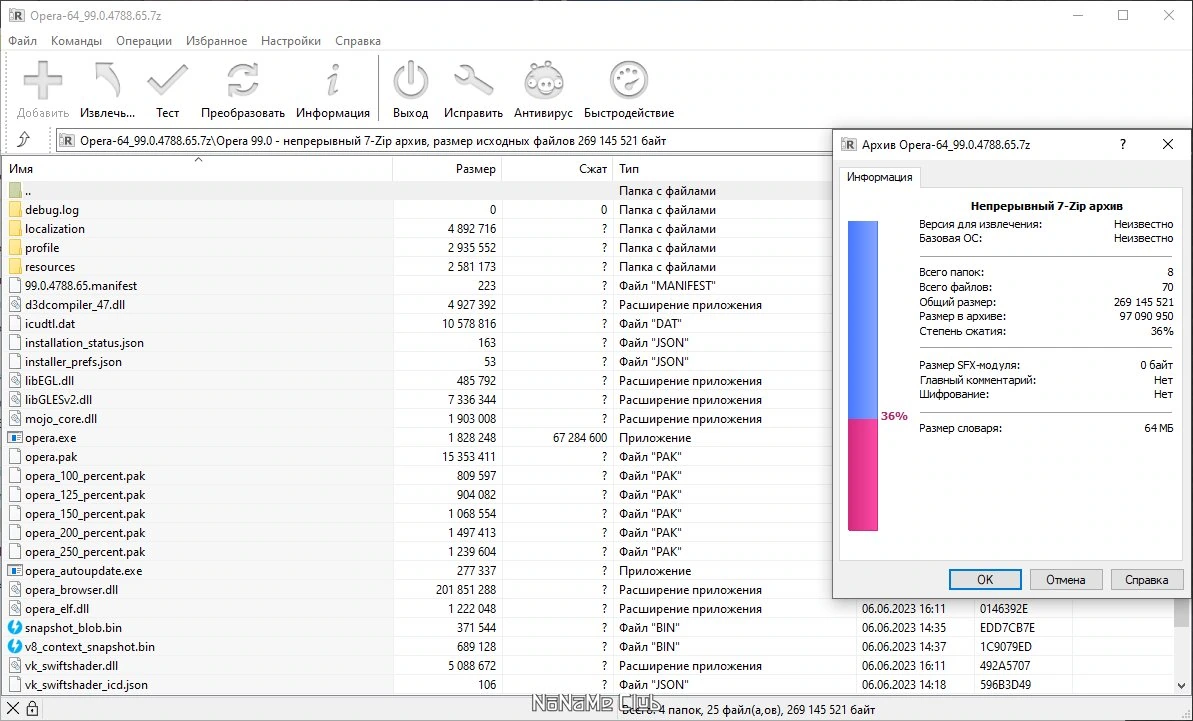Select the 99.0.4788.65.manifest file name
Viewport: 1193px width, 721px height.
(81, 286)
